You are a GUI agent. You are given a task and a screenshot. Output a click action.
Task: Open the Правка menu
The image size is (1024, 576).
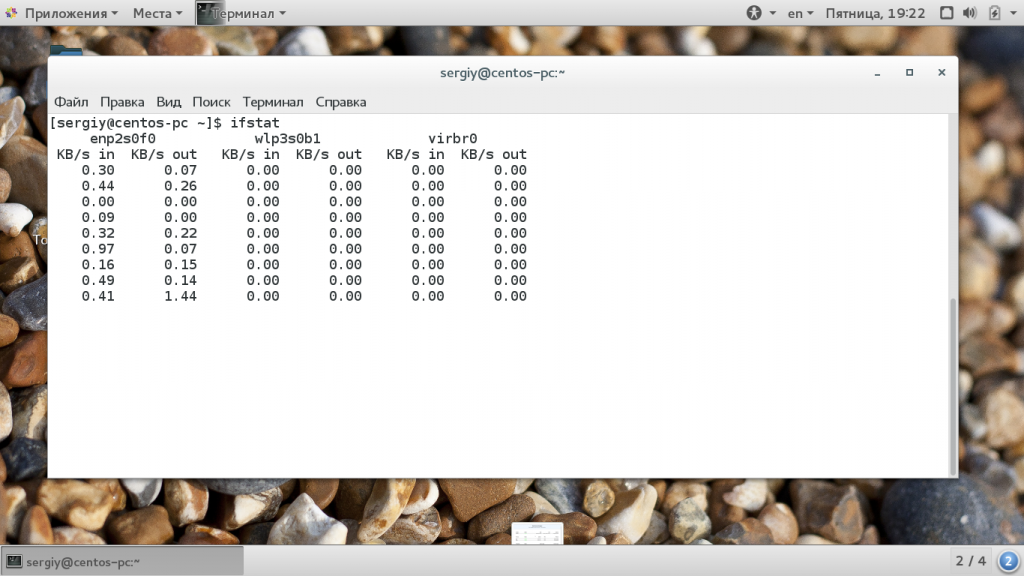coord(122,102)
